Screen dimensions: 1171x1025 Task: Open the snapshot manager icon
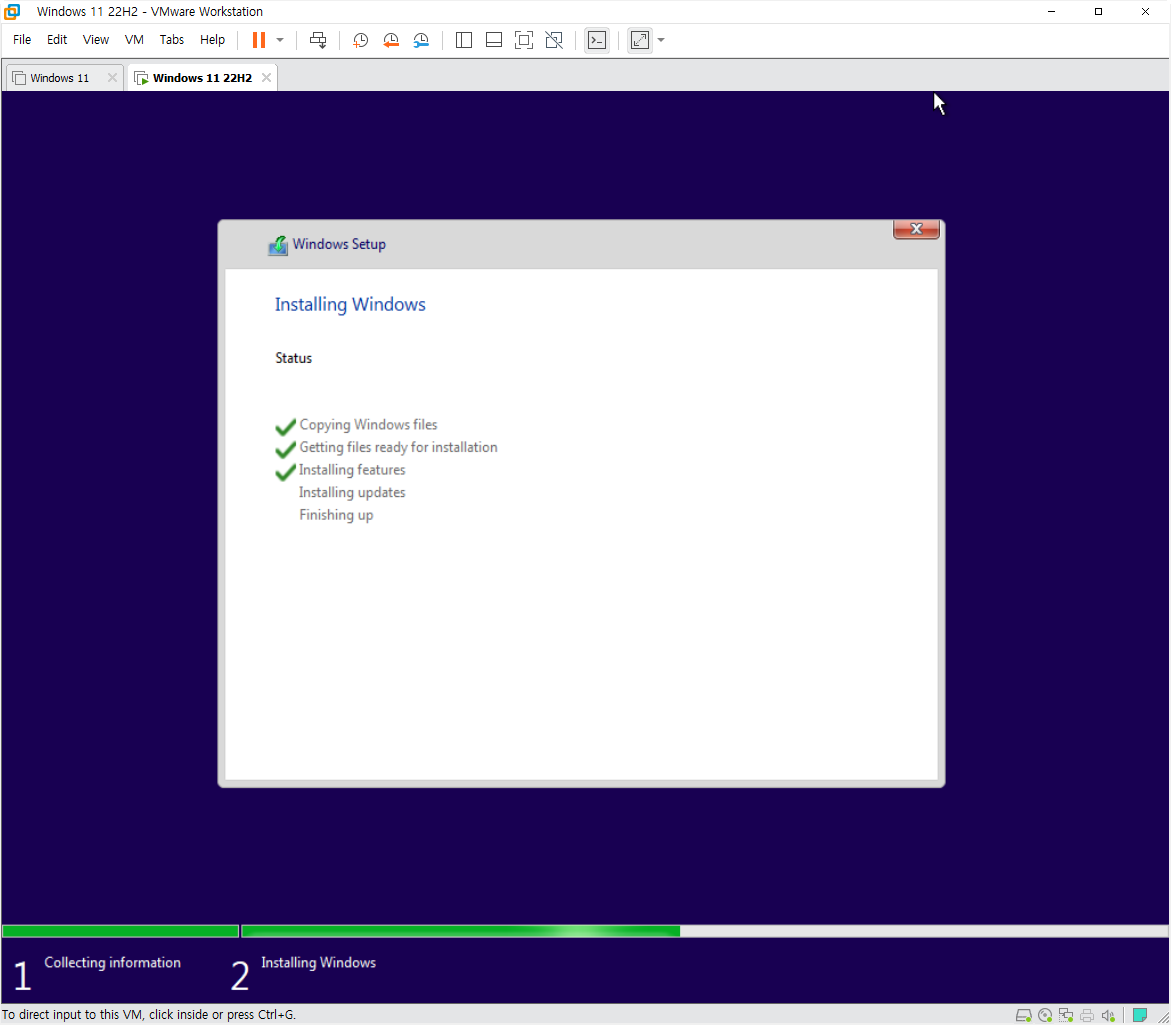click(x=421, y=40)
